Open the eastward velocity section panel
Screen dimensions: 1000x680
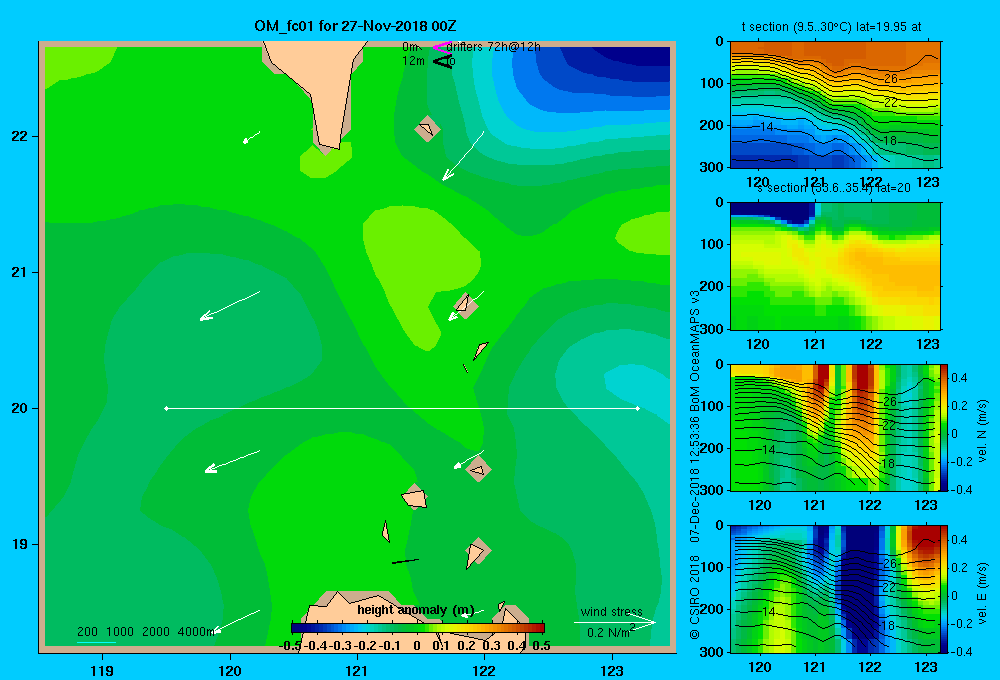(x=835, y=589)
